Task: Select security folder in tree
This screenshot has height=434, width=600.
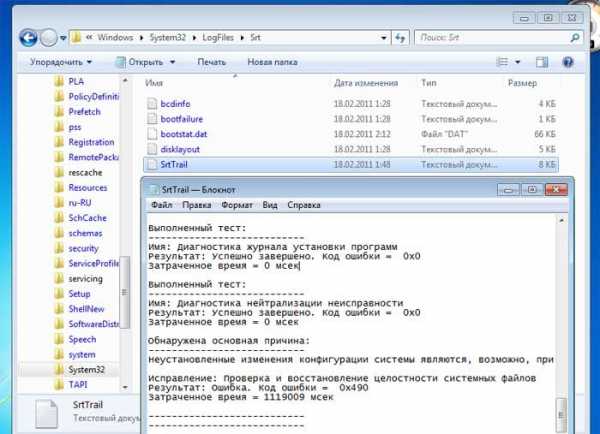Action: [83, 248]
